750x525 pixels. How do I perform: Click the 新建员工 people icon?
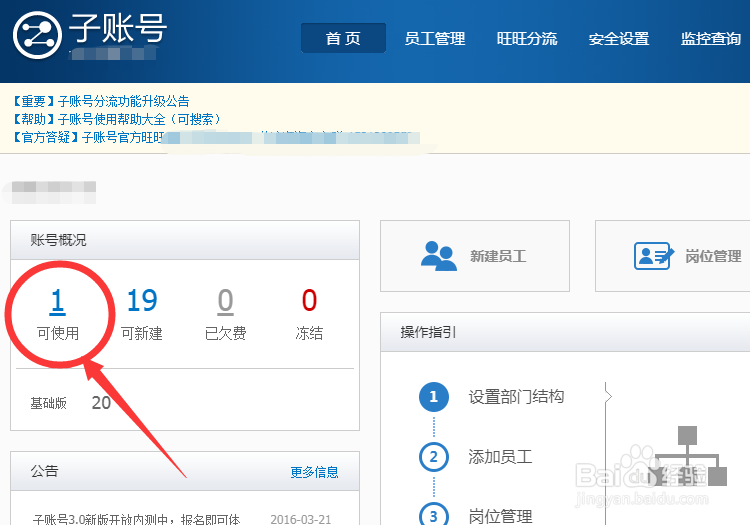[x=439, y=256]
